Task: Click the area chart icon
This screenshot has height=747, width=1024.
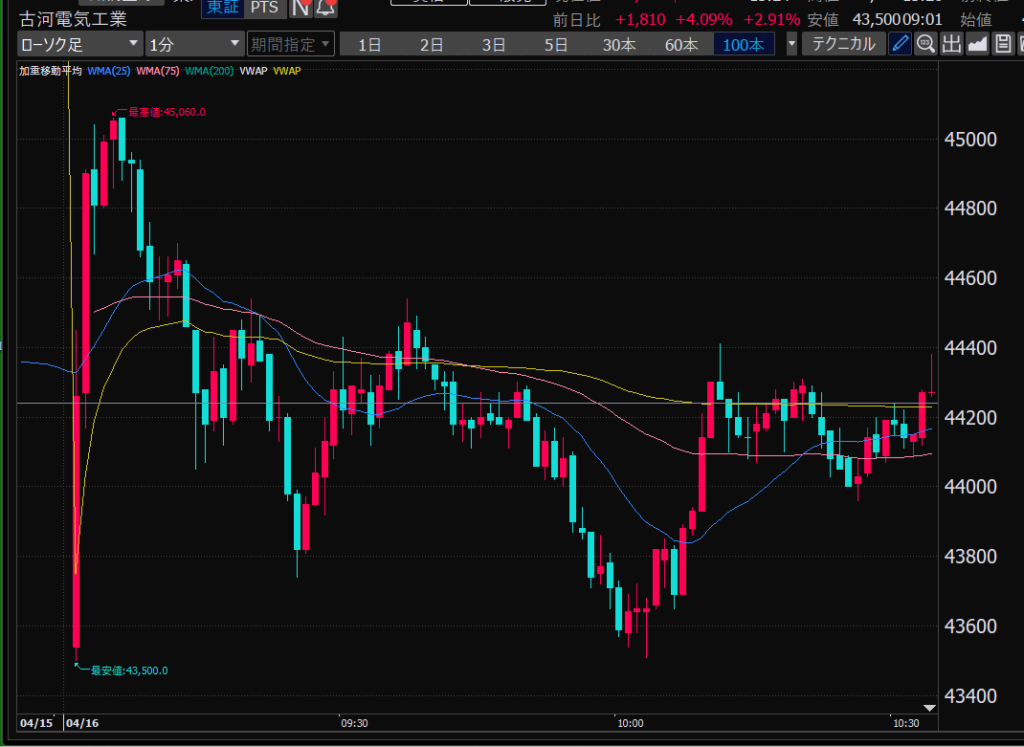Action: coord(976,44)
